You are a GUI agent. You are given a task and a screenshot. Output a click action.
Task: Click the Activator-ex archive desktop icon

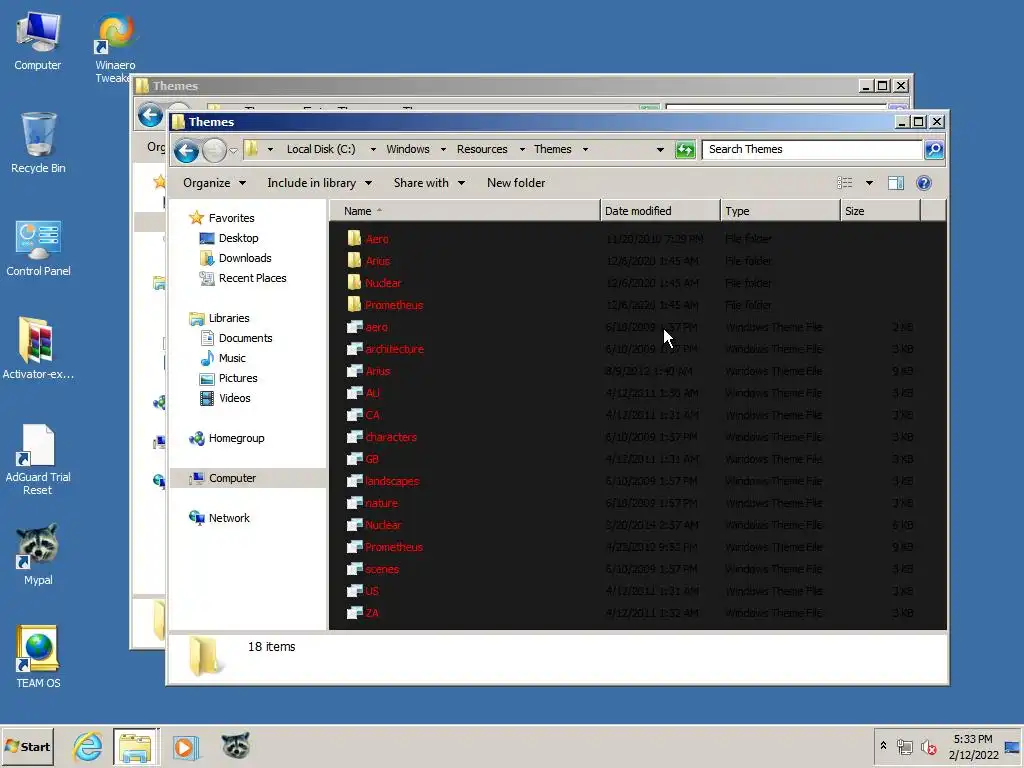(38, 349)
